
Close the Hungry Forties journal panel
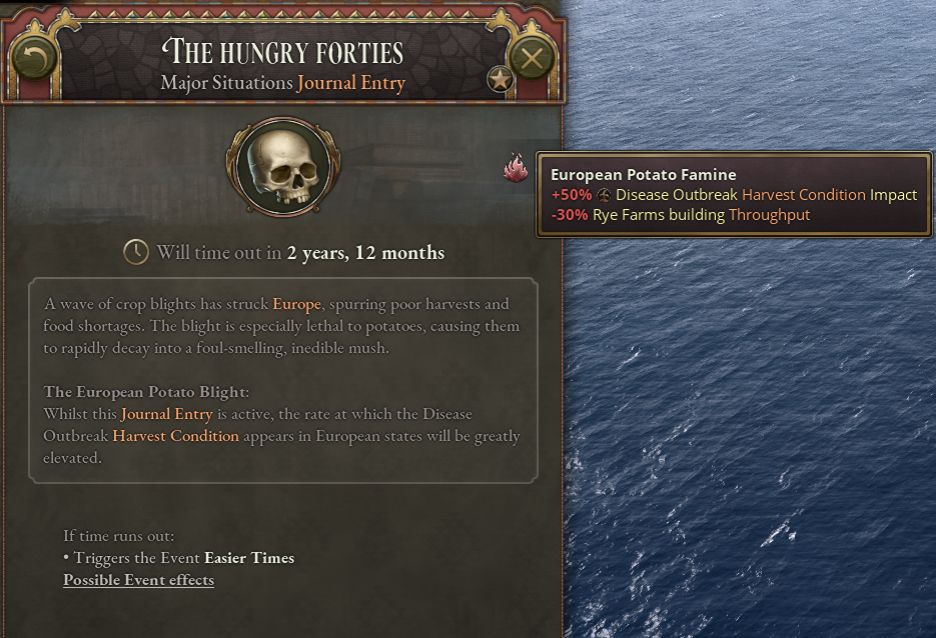tap(532, 58)
